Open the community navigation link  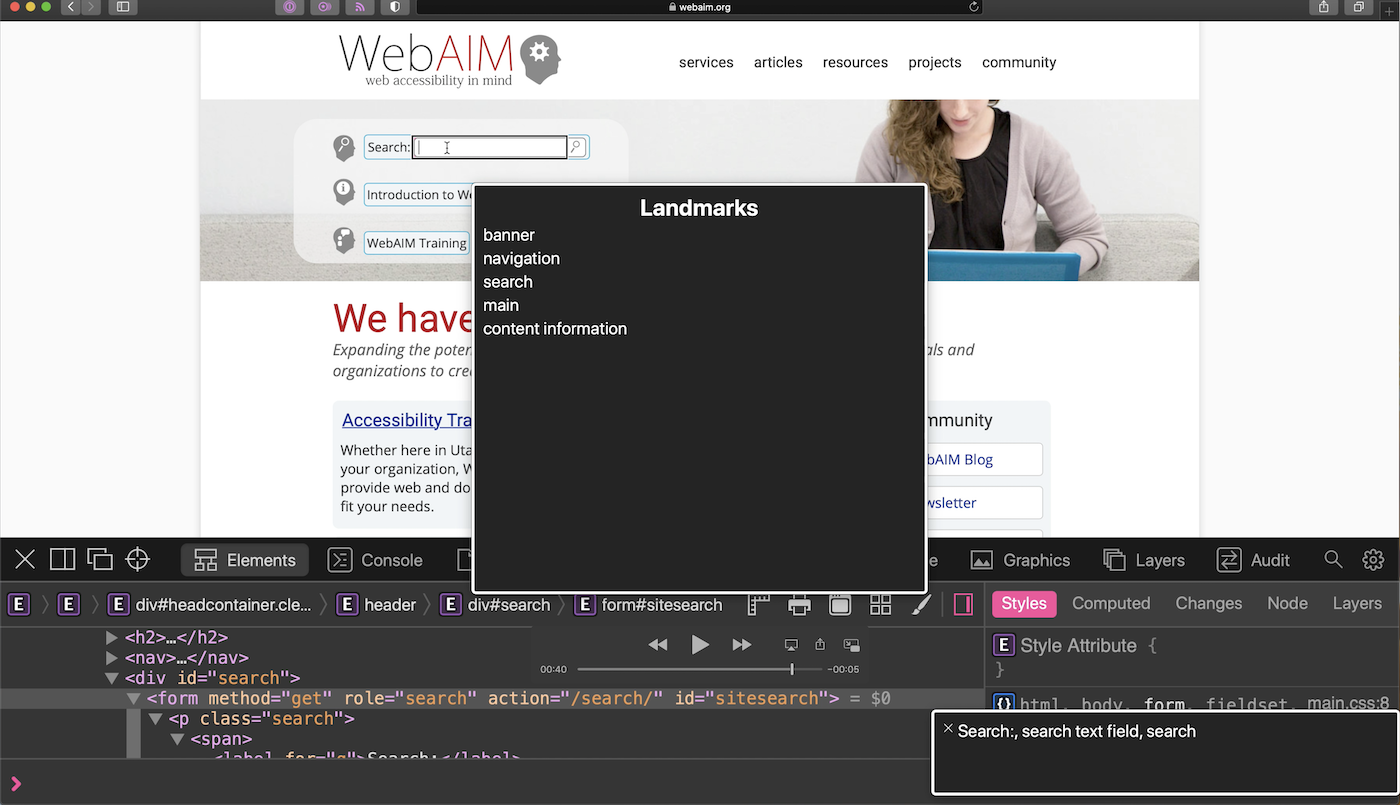point(1019,62)
